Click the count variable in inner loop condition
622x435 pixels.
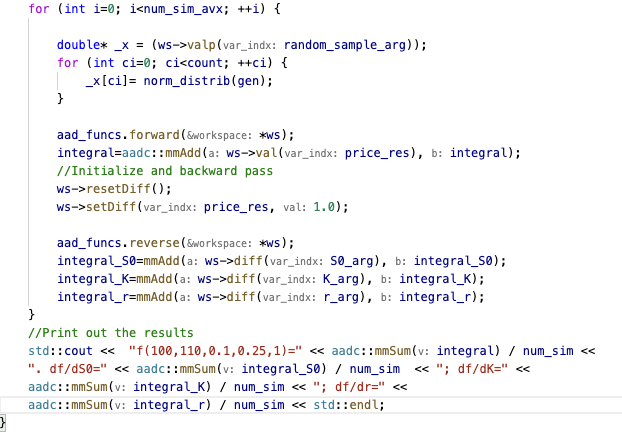[205, 63]
